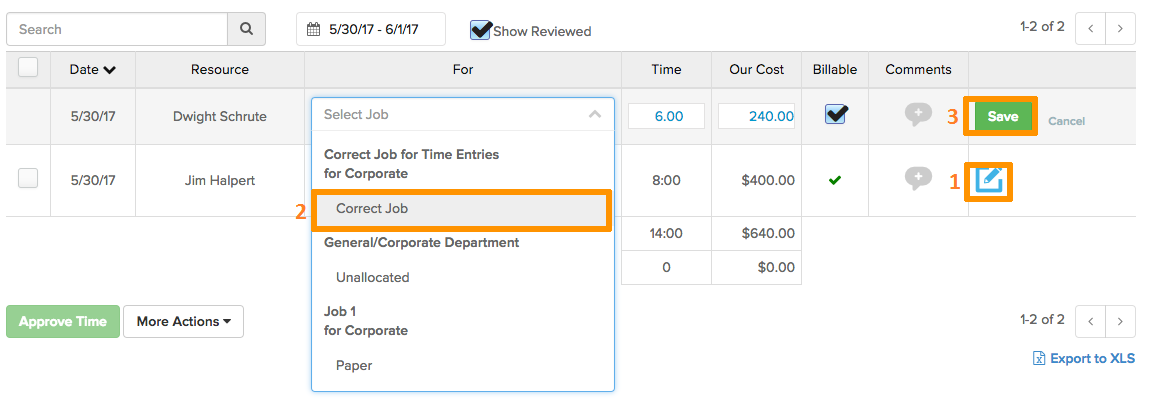Click the Time field showing 6.00
Viewport: 1153px width, 407px height.
[666, 116]
